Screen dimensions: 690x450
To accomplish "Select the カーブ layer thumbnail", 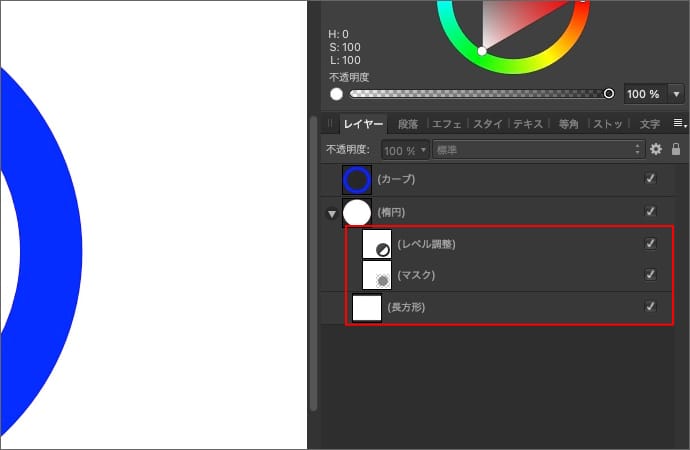I will pyautogui.click(x=357, y=180).
